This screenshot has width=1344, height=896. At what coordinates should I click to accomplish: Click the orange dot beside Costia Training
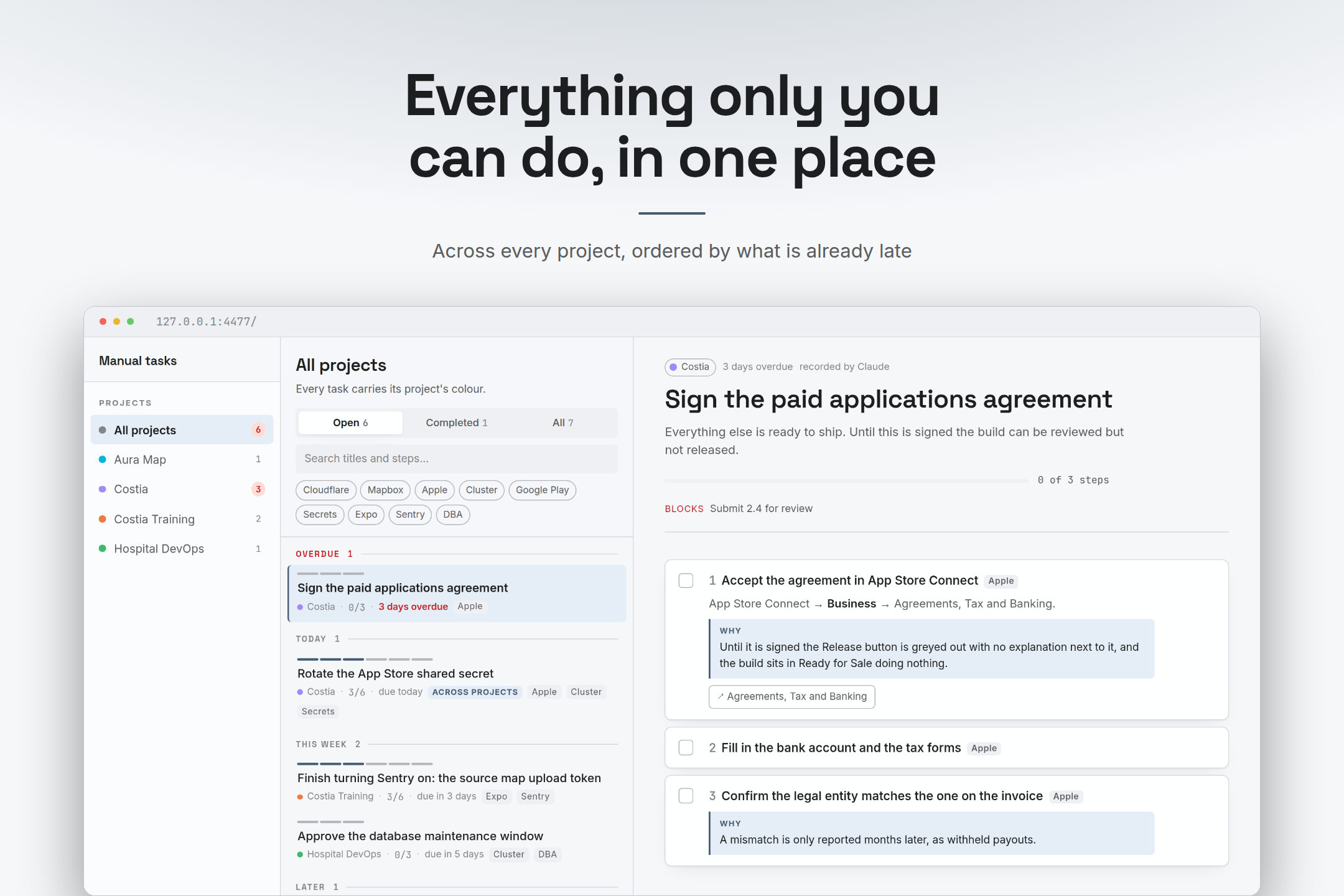click(x=103, y=519)
